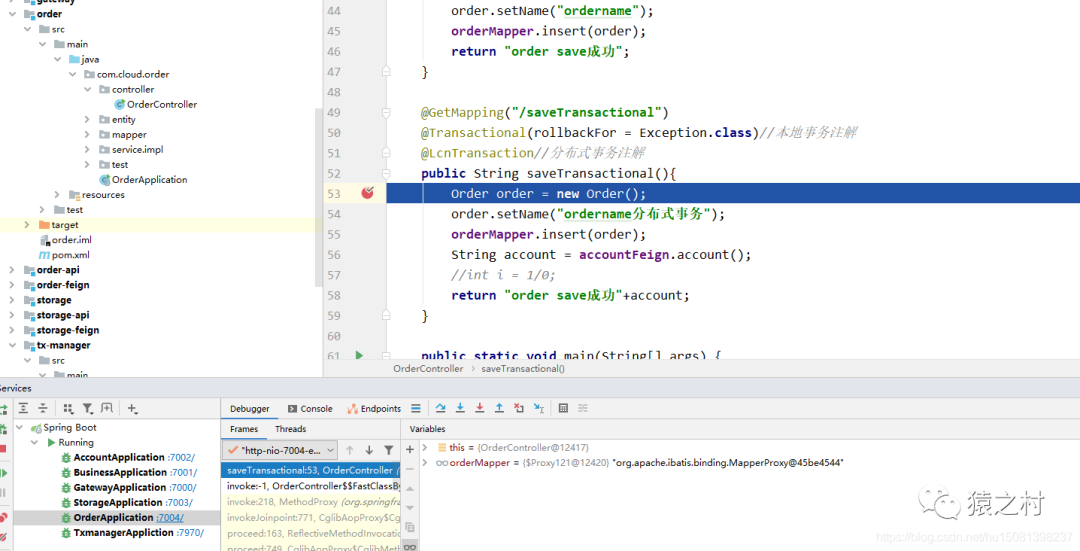Toggle the breakpoint on line 53
The width and height of the screenshot is (1080, 551).
[x=368, y=194]
